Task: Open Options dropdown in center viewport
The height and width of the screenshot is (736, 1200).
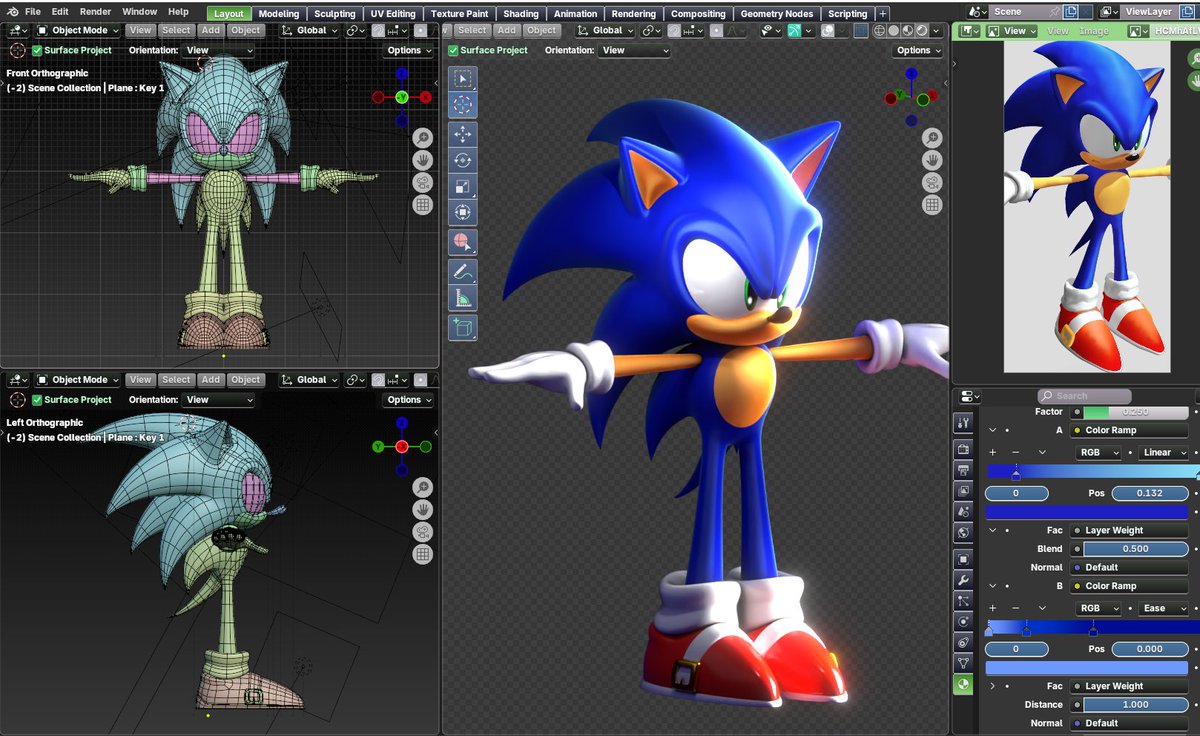Action: coord(918,50)
